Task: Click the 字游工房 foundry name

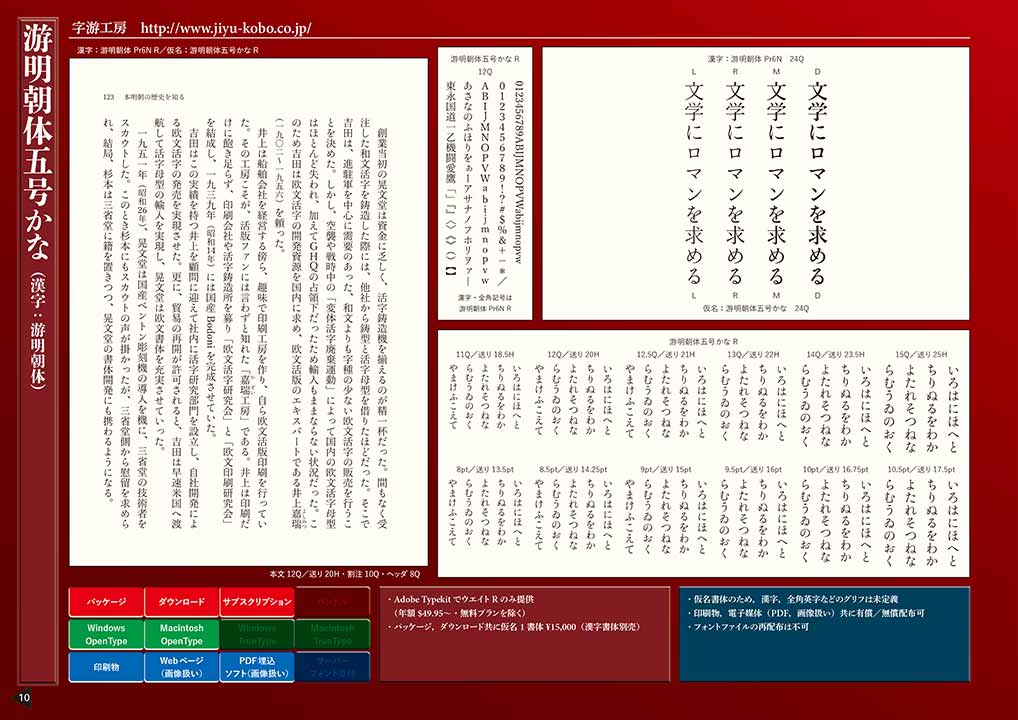Action: tap(99, 28)
